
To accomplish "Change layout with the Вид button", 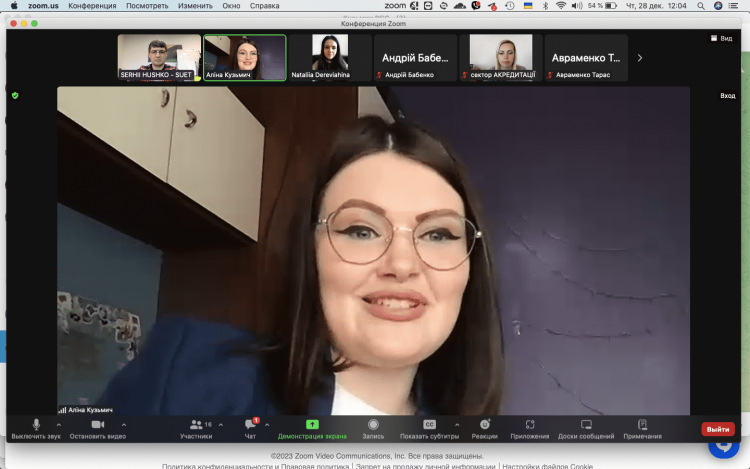I will (721, 38).
